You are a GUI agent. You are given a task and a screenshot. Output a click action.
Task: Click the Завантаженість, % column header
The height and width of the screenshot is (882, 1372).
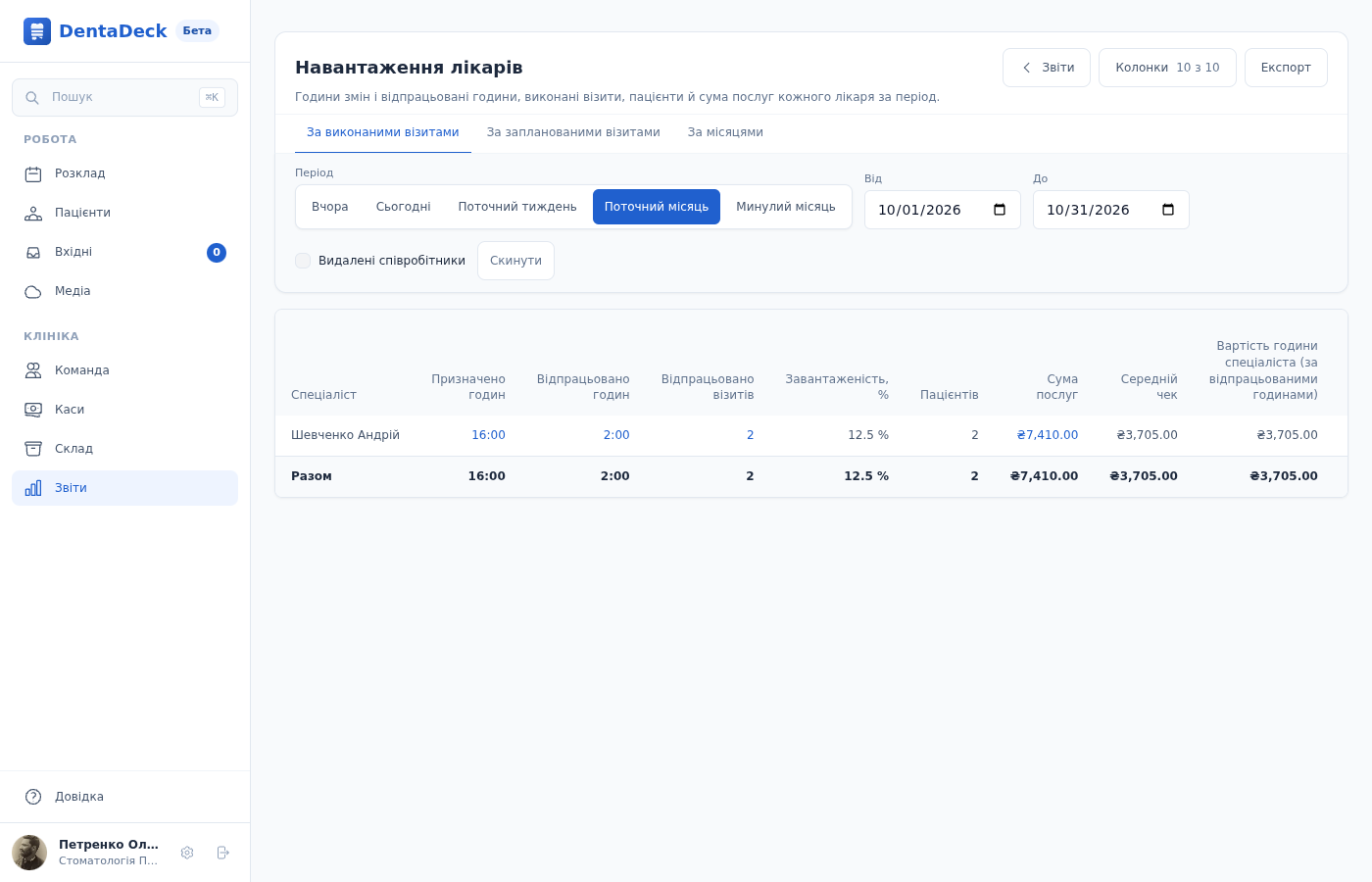point(837,387)
